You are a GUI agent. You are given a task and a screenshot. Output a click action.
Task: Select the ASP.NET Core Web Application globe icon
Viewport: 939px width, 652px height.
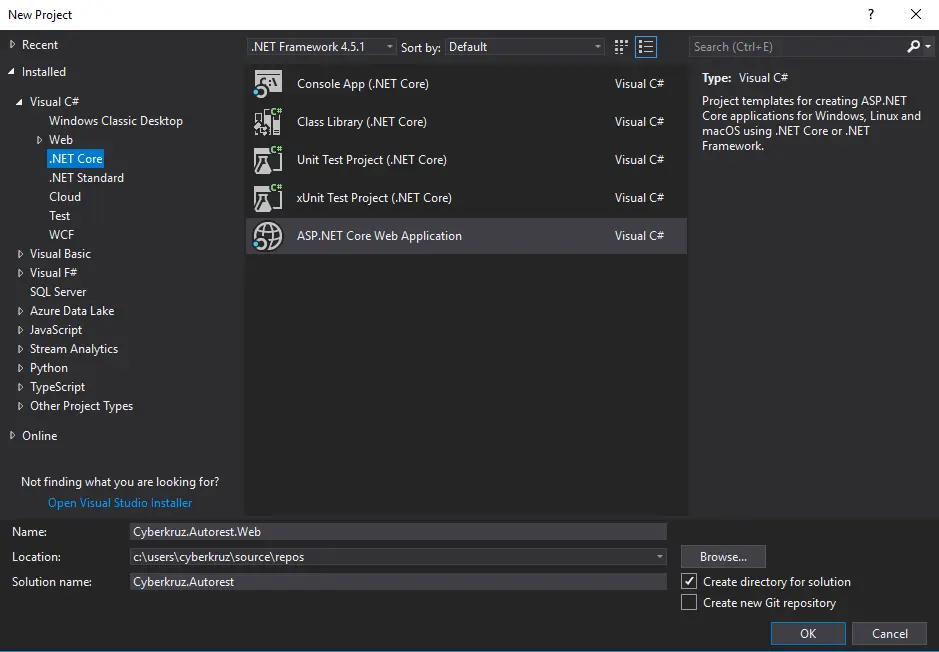[x=268, y=236]
